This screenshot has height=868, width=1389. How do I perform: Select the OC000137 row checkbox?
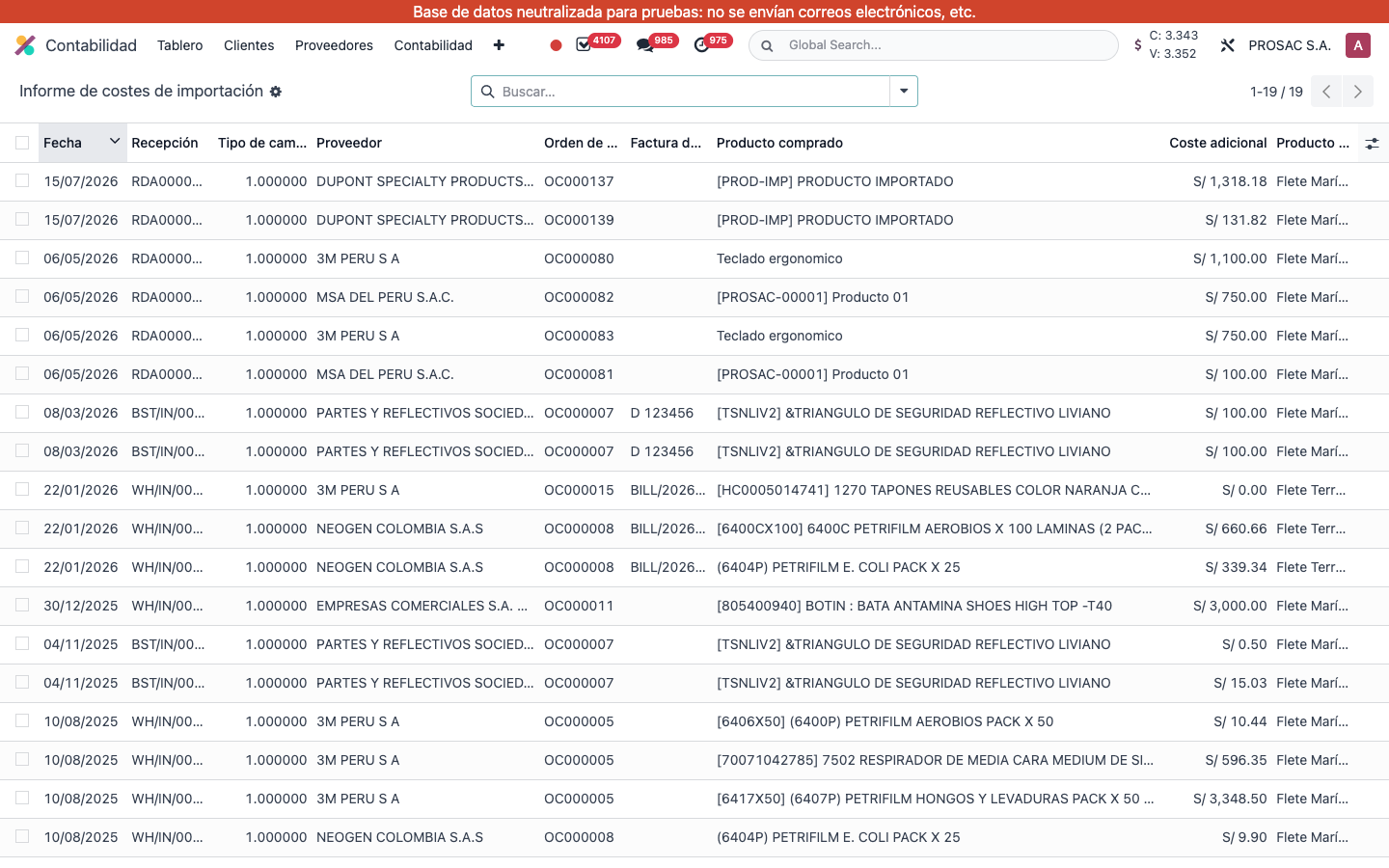click(22, 180)
